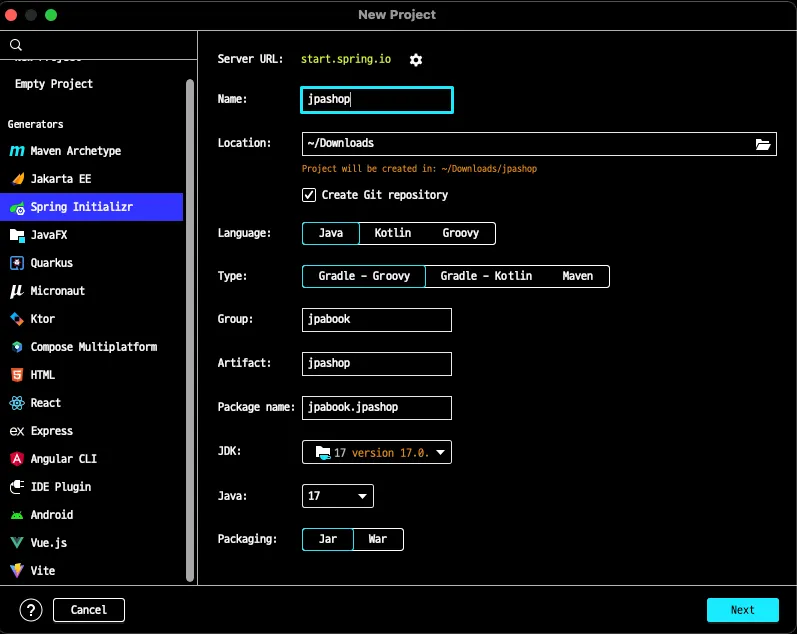The image size is (797, 634).
Task: Focus the Name field containing jpashop
Action: pos(377,100)
